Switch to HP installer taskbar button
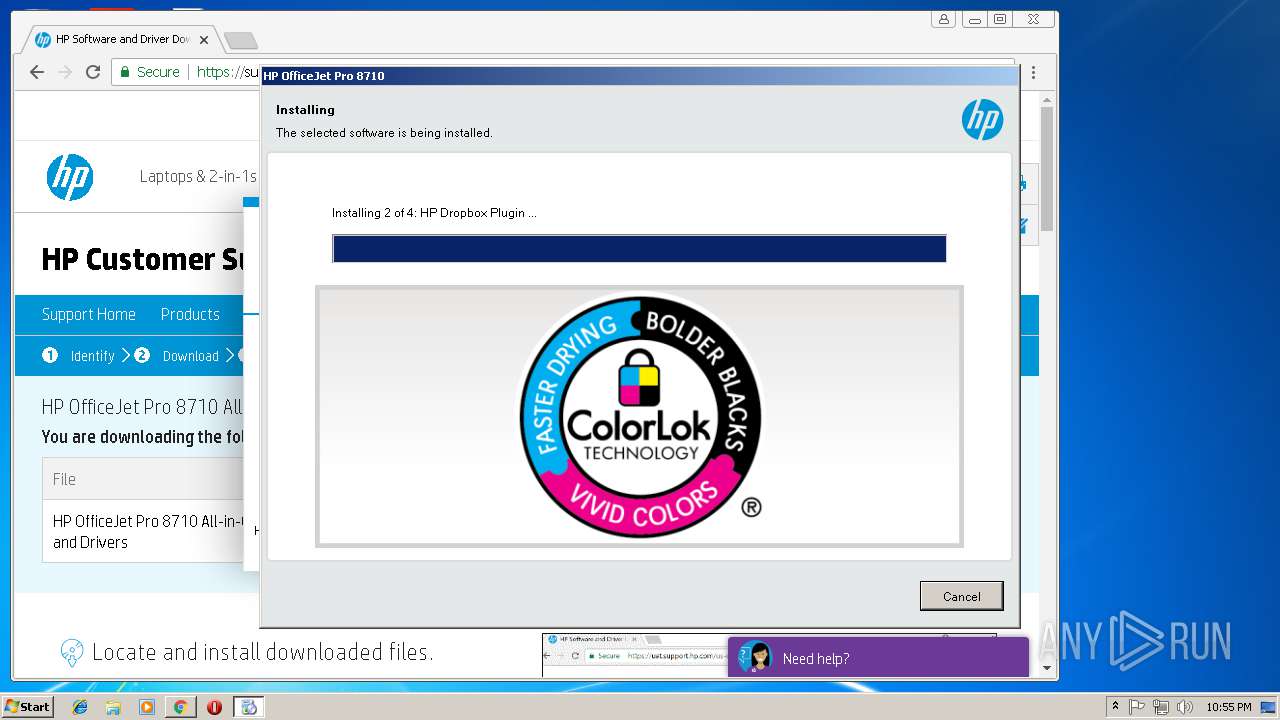 [x=249, y=707]
